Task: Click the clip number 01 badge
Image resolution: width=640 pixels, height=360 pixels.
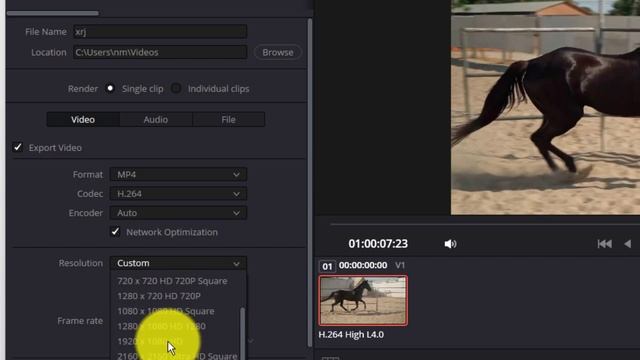Action: click(x=327, y=267)
